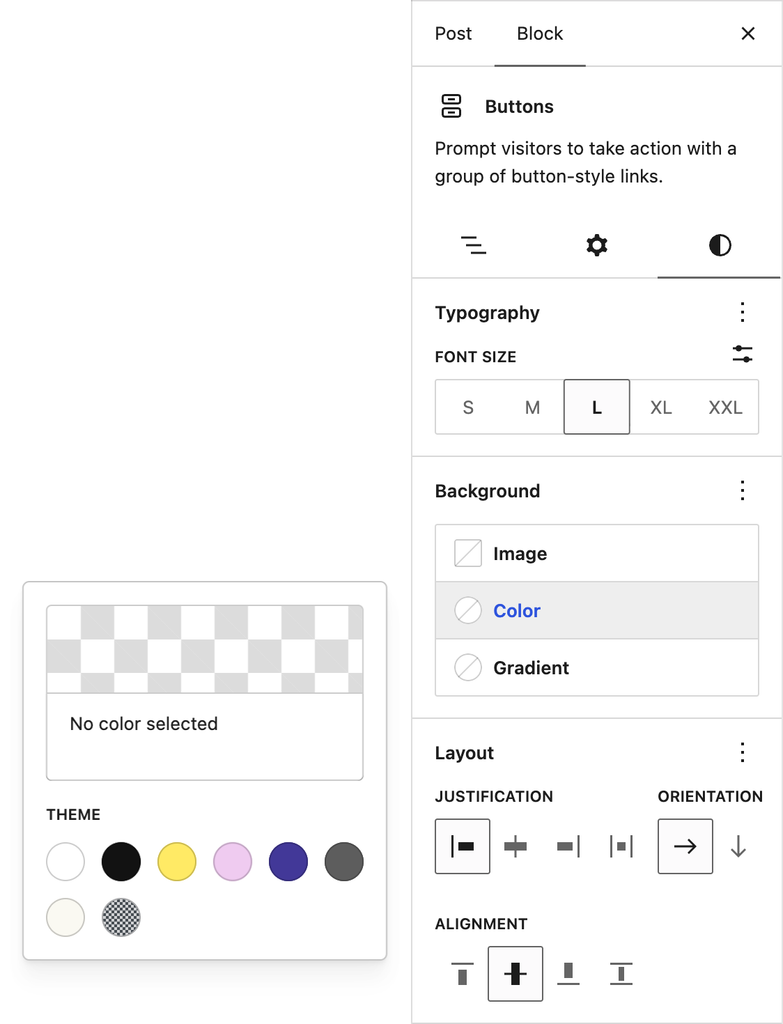The width and height of the screenshot is (783, 1024).
Task: Open the List View tab icon
Action: point(473,246)
